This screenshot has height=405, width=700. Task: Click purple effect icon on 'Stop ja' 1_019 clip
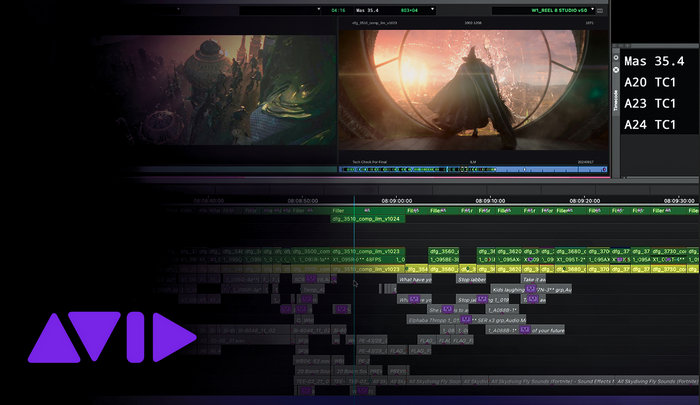click(482, 299)
